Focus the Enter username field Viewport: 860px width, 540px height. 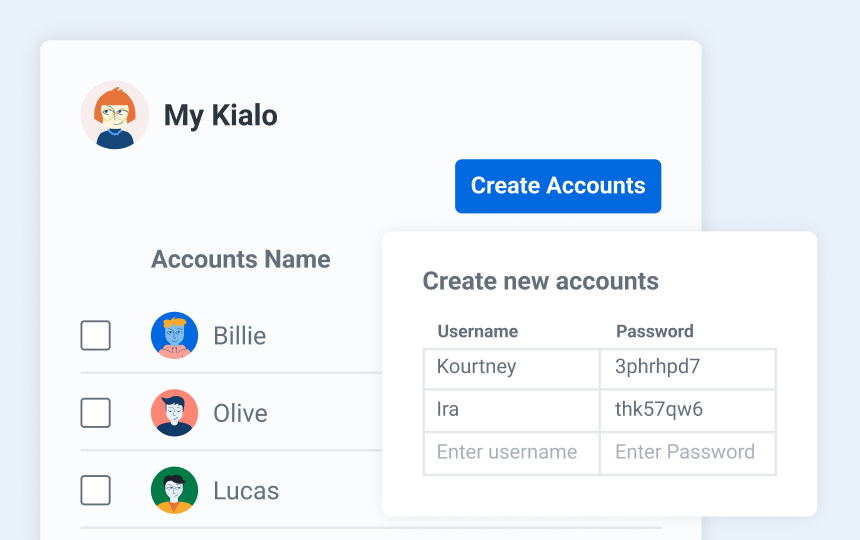(511, 453)
